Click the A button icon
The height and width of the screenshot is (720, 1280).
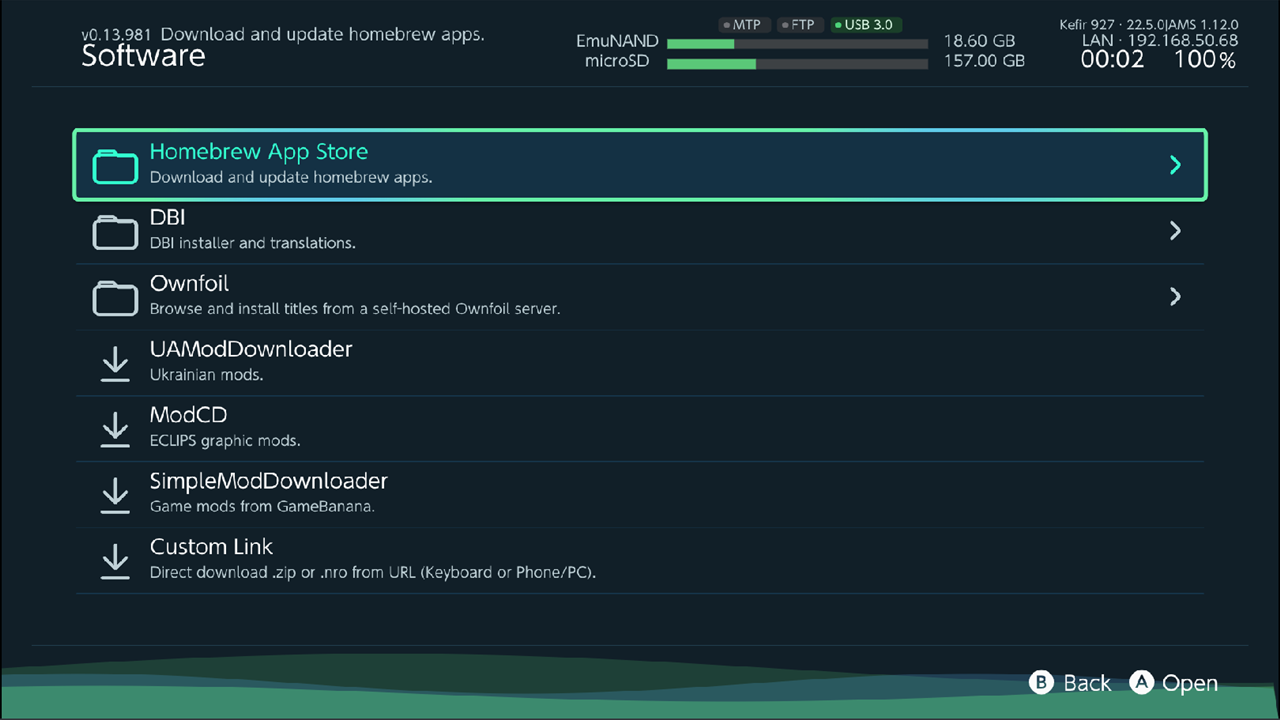coord(1141,682)
